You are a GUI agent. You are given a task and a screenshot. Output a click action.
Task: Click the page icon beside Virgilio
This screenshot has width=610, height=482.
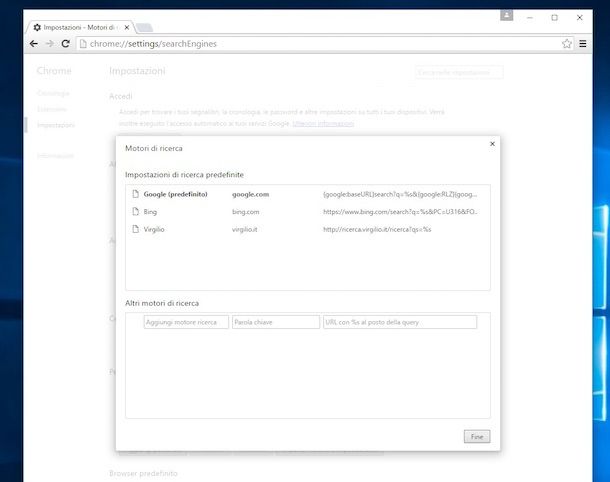click(x=135, y=229)
